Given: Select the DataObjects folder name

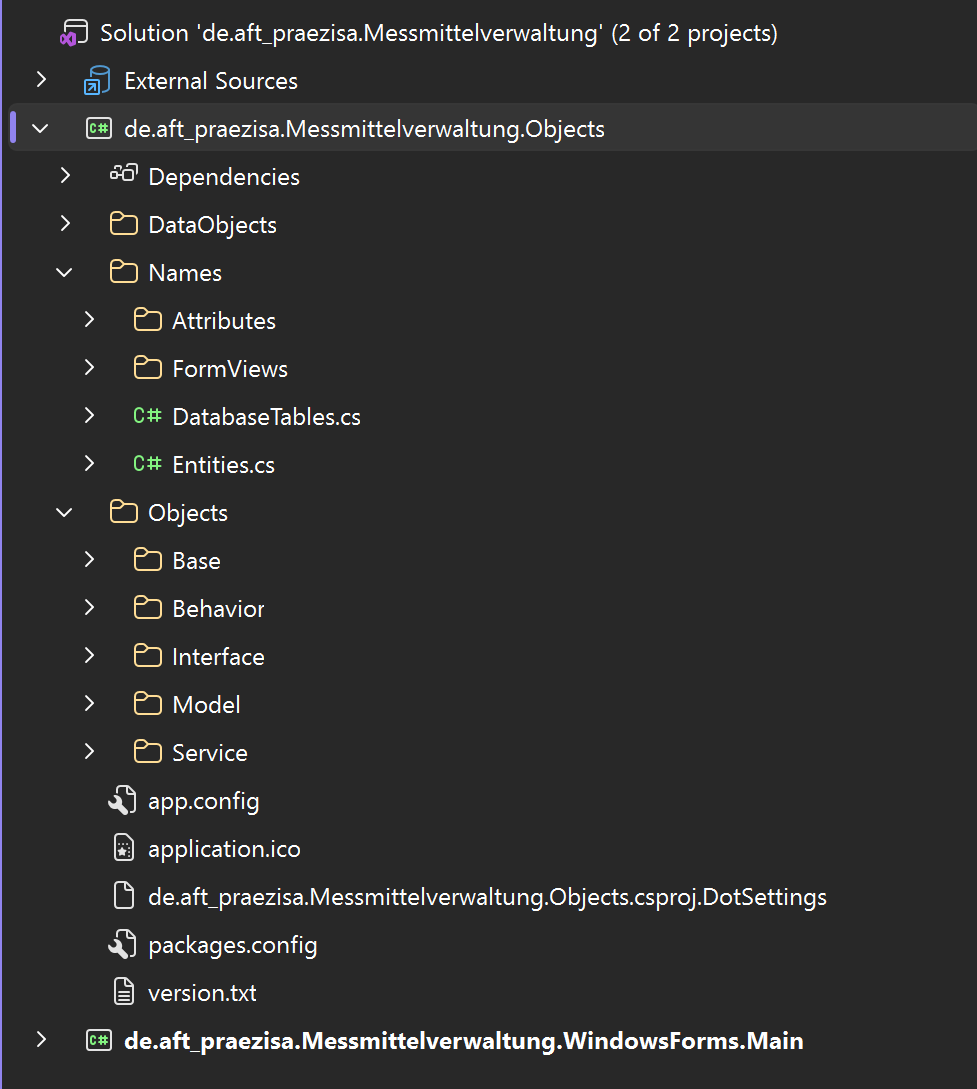Looking at the screenshot, I should [212, 225].
